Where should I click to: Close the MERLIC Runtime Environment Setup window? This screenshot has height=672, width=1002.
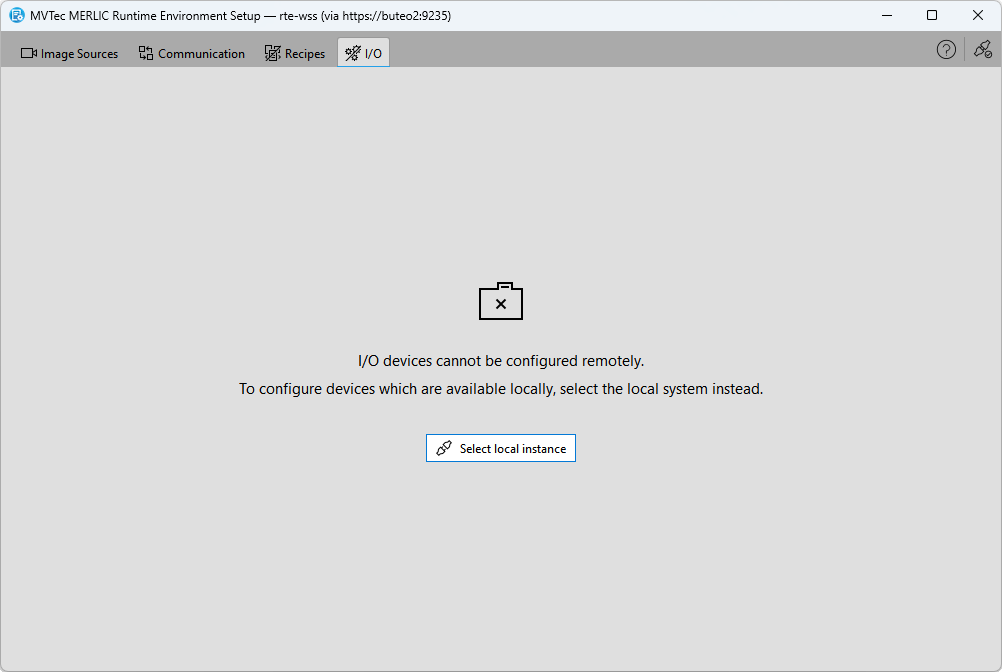(978, 15)
